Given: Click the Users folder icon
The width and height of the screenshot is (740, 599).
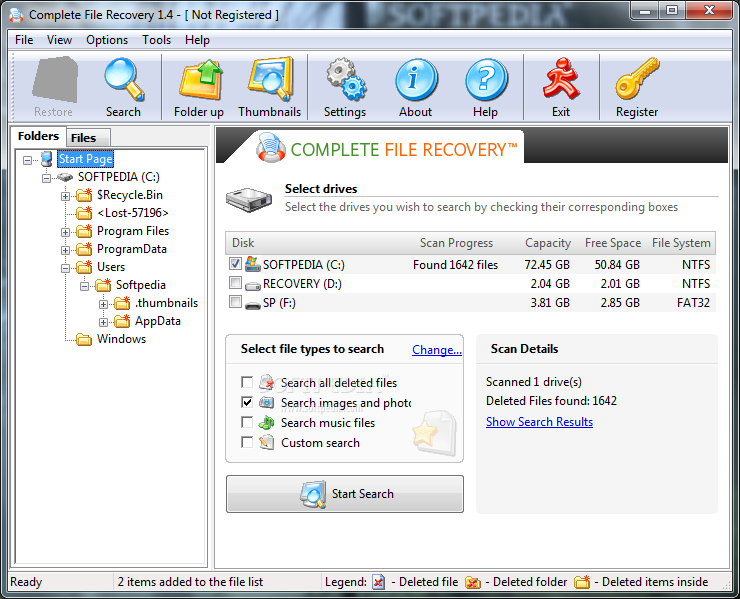Looking at the screenshot, I should point(84,266).
